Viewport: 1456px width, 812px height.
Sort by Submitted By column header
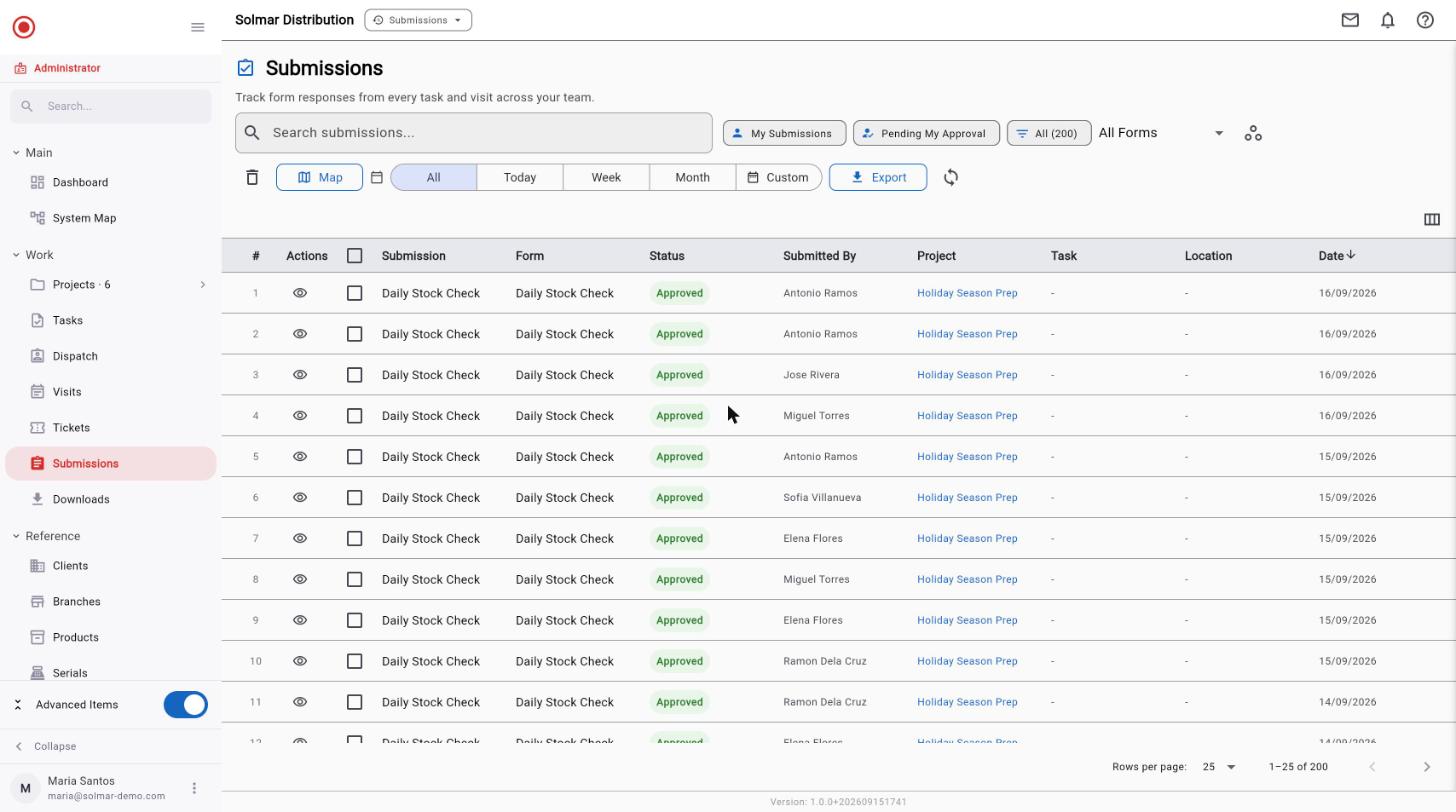point(819,256)
